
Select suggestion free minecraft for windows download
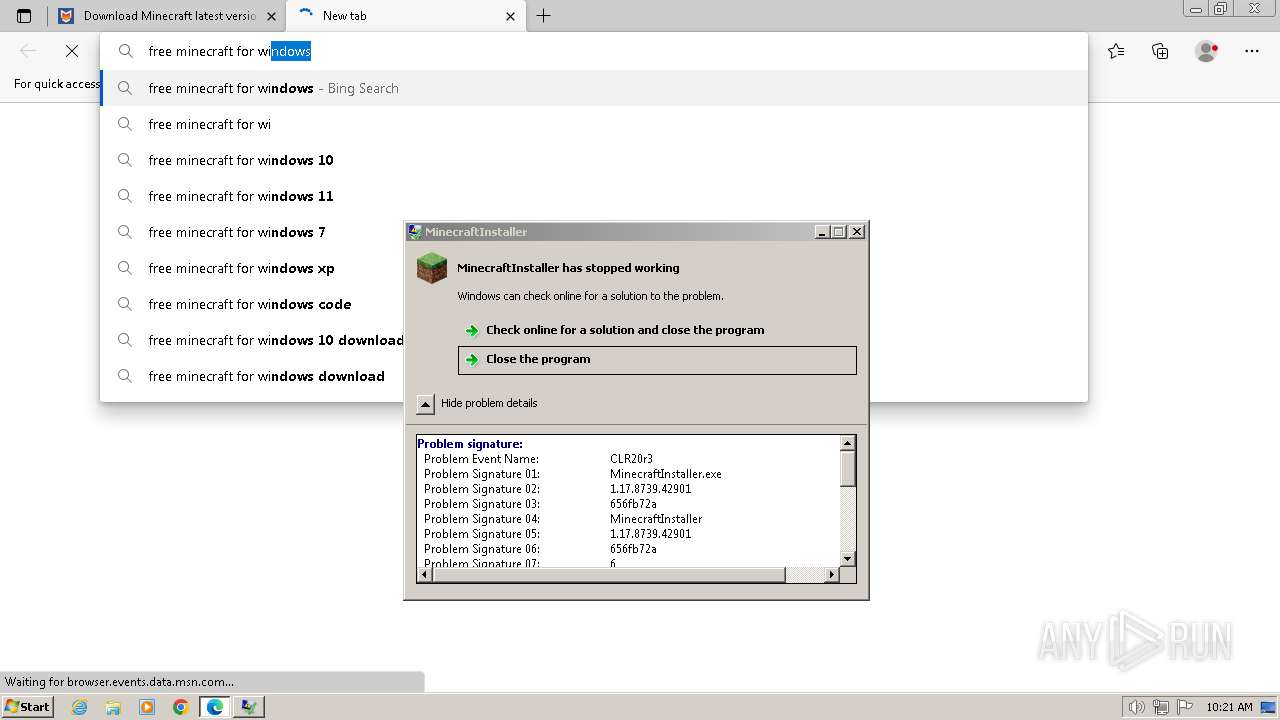click(x=250, y=376)
